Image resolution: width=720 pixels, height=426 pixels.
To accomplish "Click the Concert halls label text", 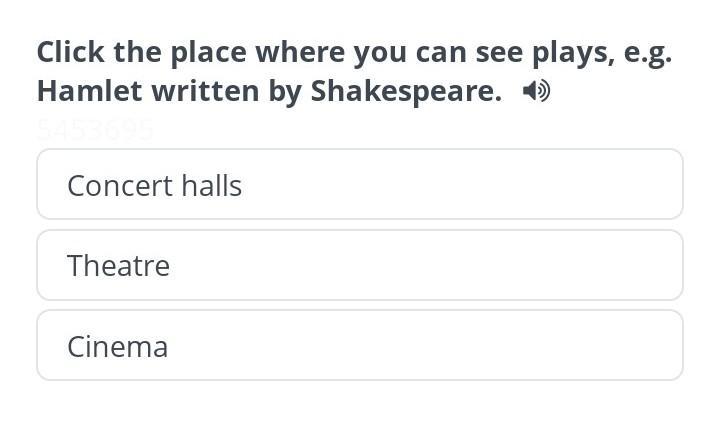I will [155, 185].
